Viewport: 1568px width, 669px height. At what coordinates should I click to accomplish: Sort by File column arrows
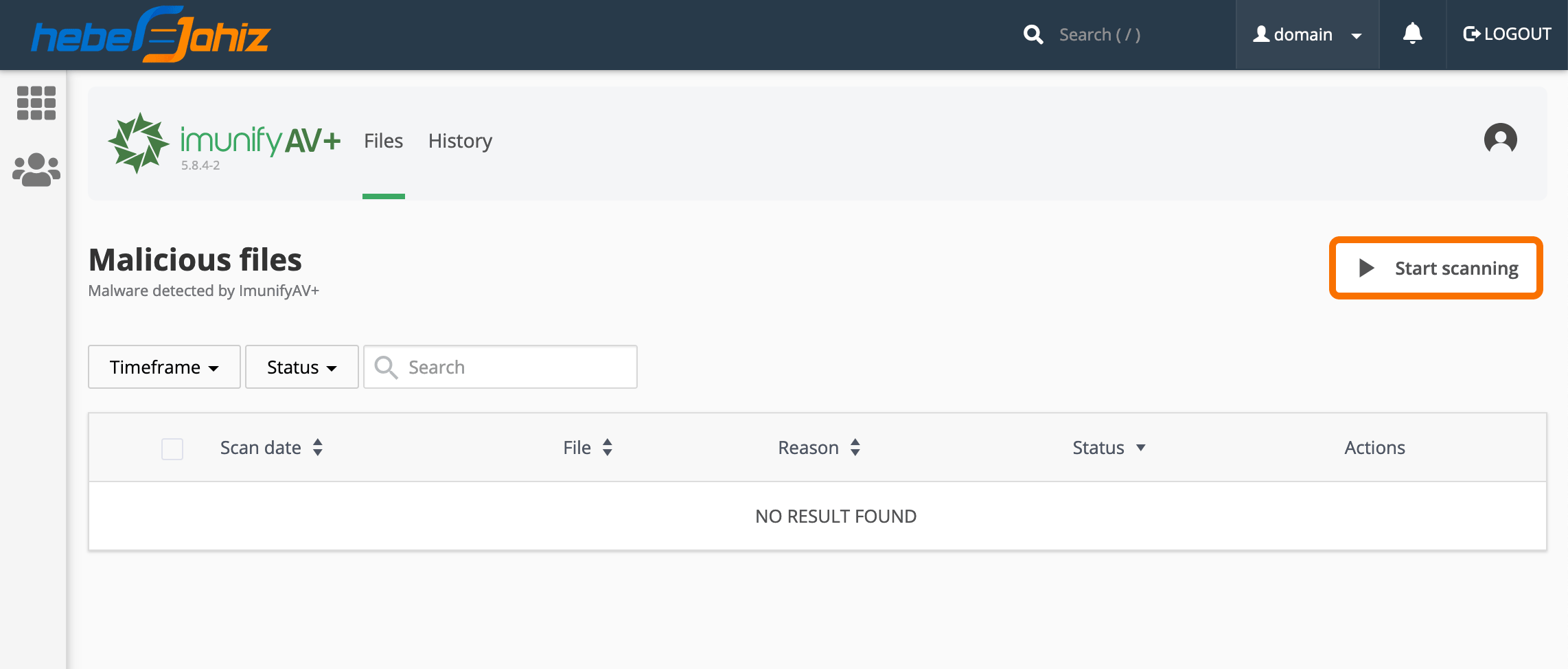[608, 447]
